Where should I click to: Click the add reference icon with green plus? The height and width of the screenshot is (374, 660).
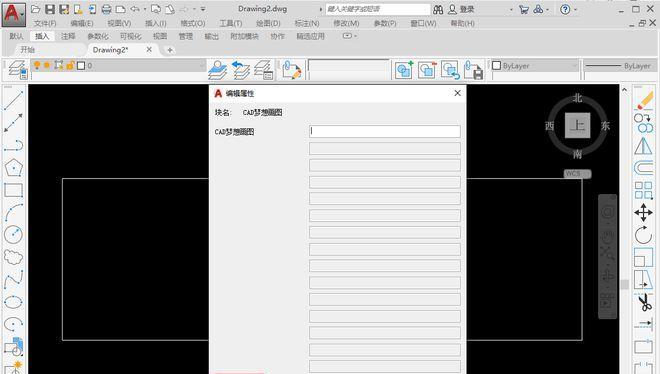[404, 69]
